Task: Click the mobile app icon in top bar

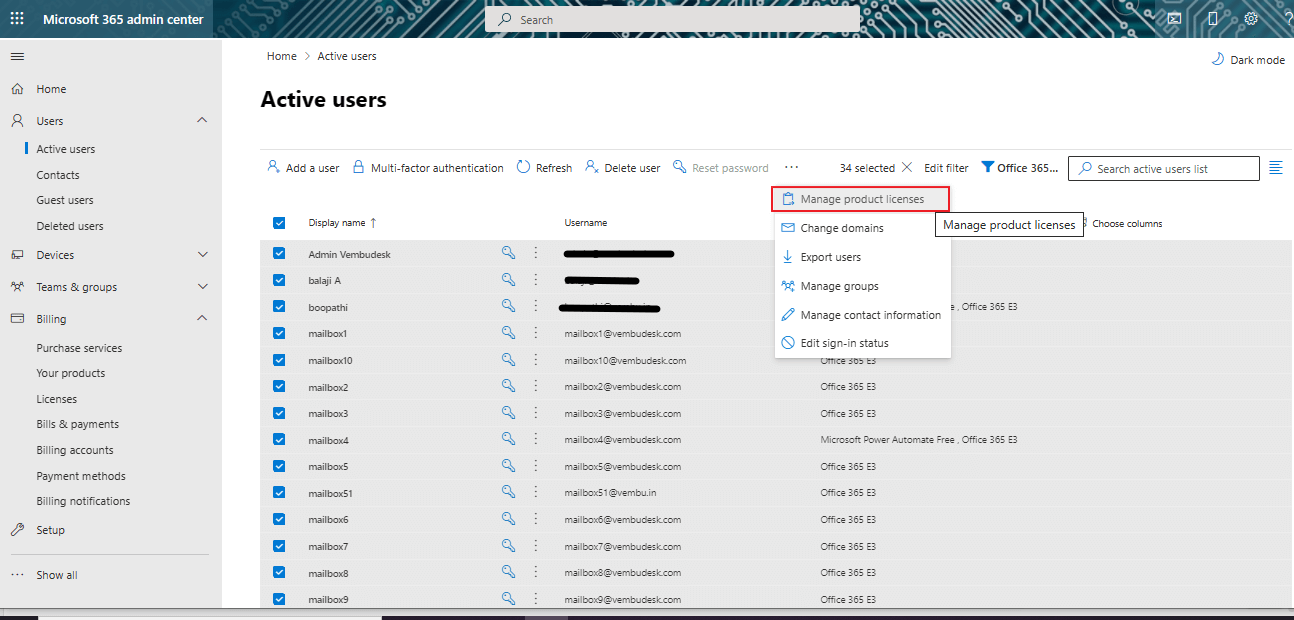Action: pyautogui.click(x=1213, y=19)
